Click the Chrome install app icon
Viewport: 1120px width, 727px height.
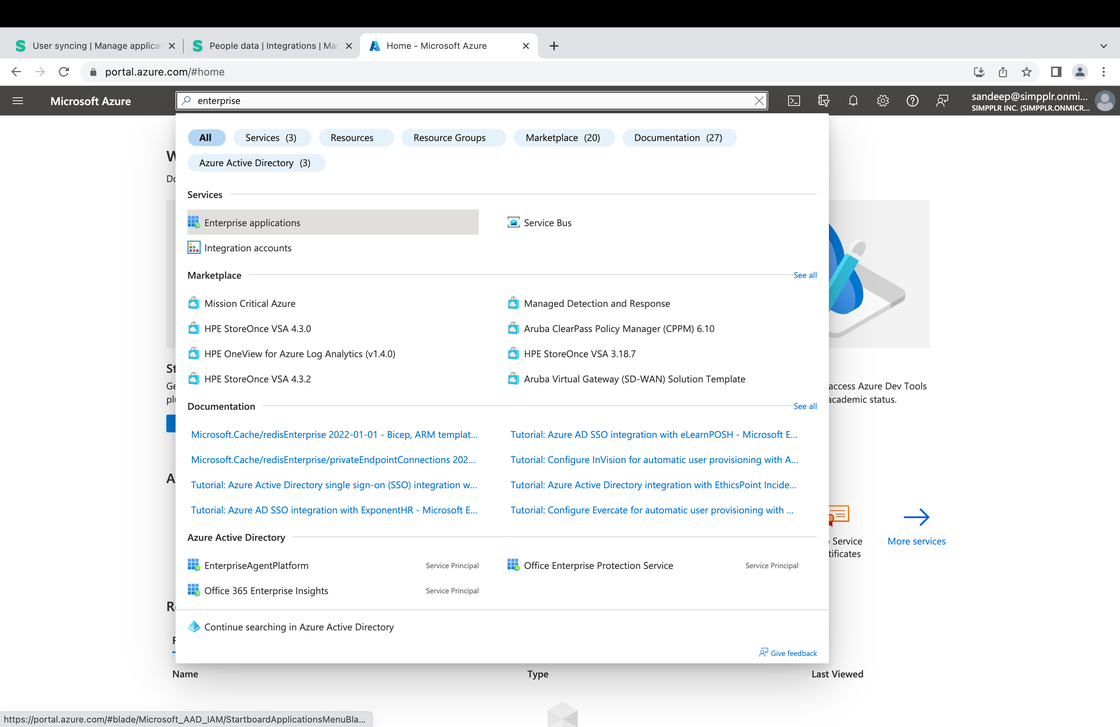tap(979, 71)
